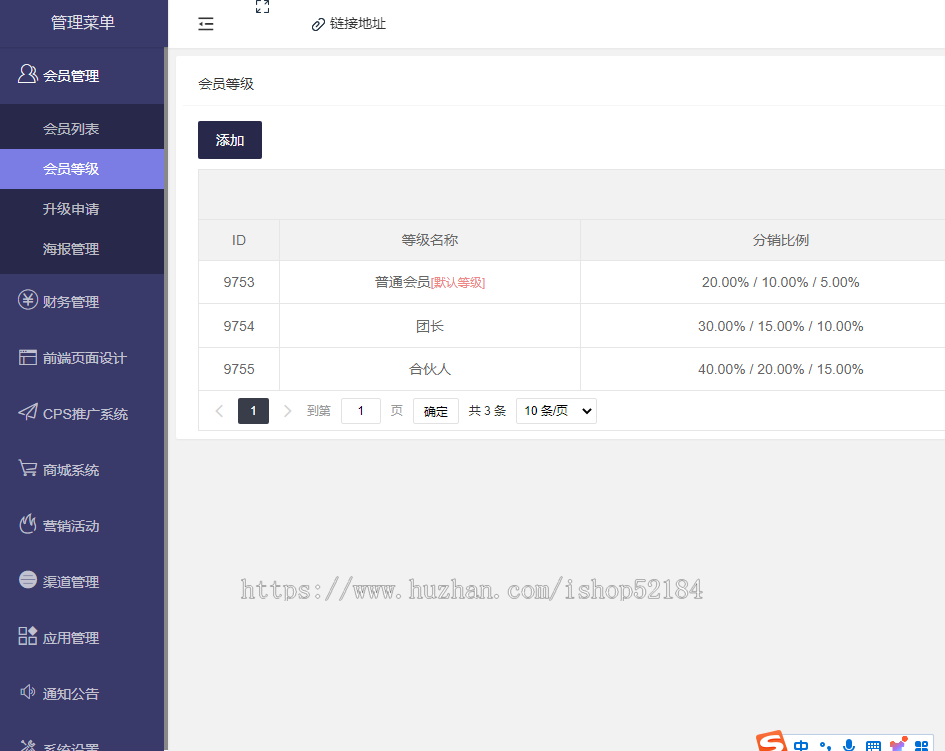
Task: Click the 确定 pagination button
Action: [x=436, y=411]
